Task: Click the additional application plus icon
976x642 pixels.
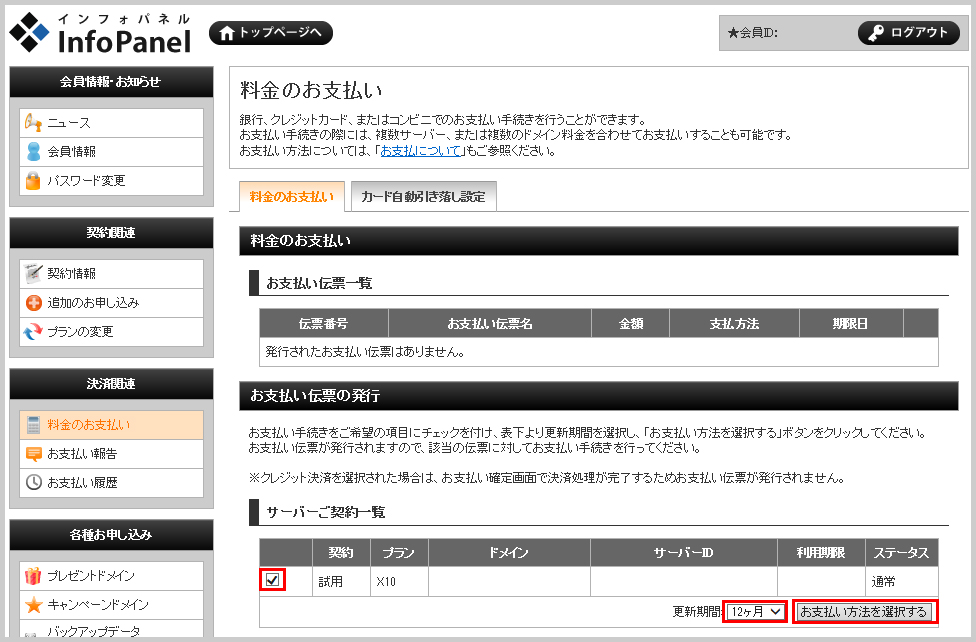Action: click(x=33, y=302)
